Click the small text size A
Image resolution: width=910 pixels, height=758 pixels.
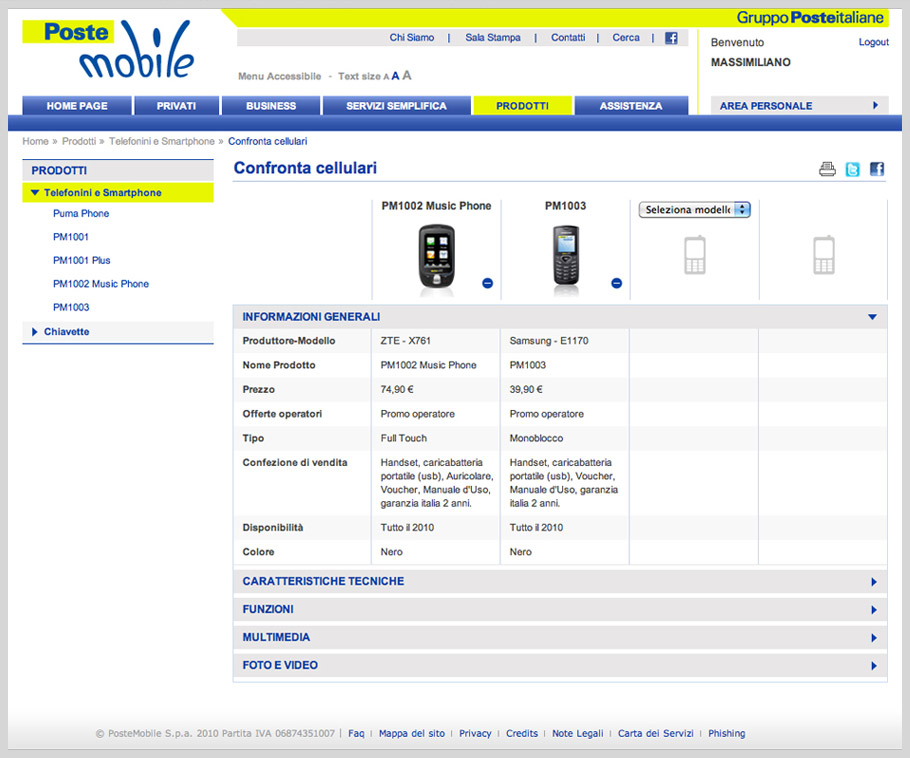[386, 77]
